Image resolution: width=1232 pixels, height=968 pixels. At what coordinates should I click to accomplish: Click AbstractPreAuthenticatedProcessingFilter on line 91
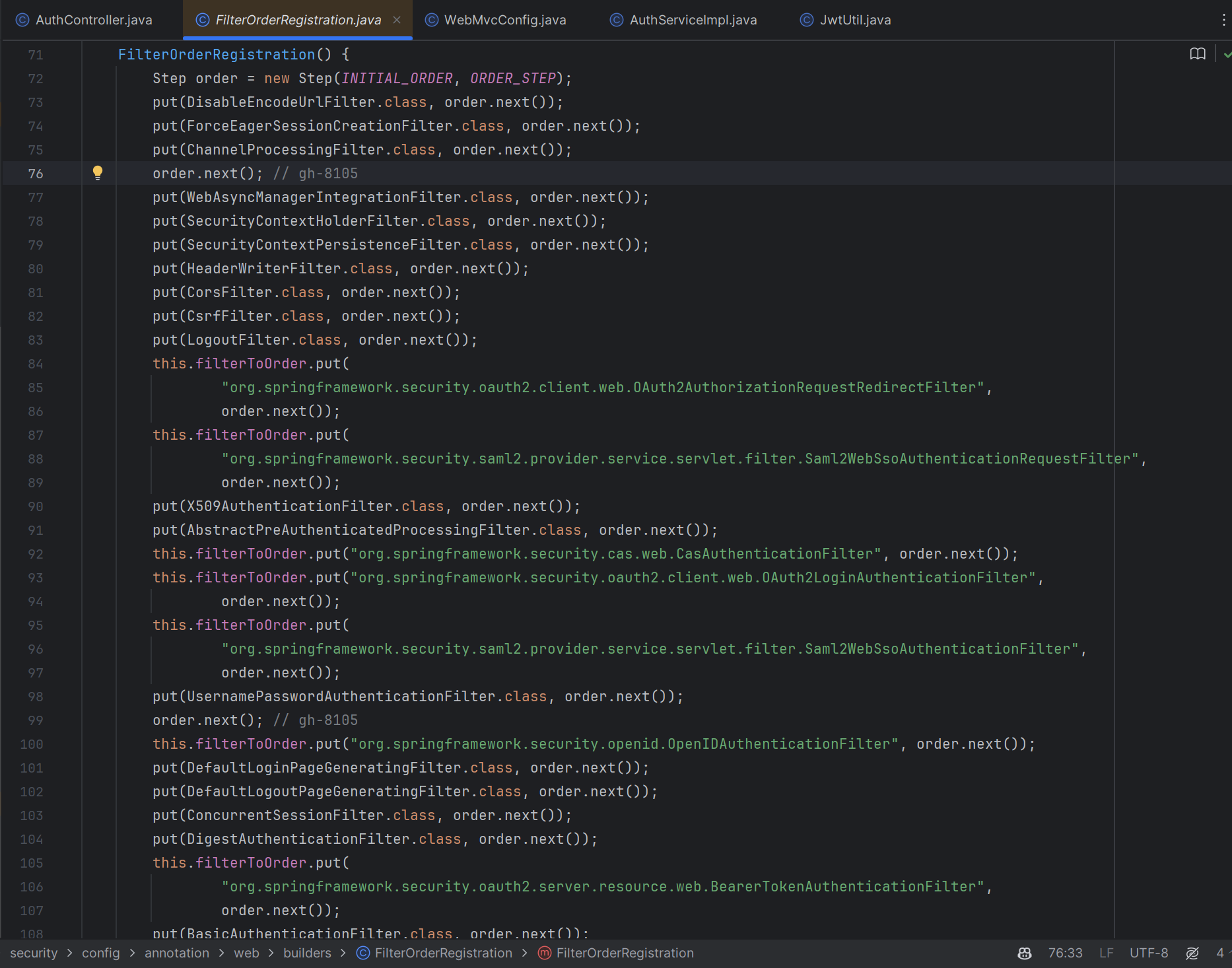tap(359, 530)
